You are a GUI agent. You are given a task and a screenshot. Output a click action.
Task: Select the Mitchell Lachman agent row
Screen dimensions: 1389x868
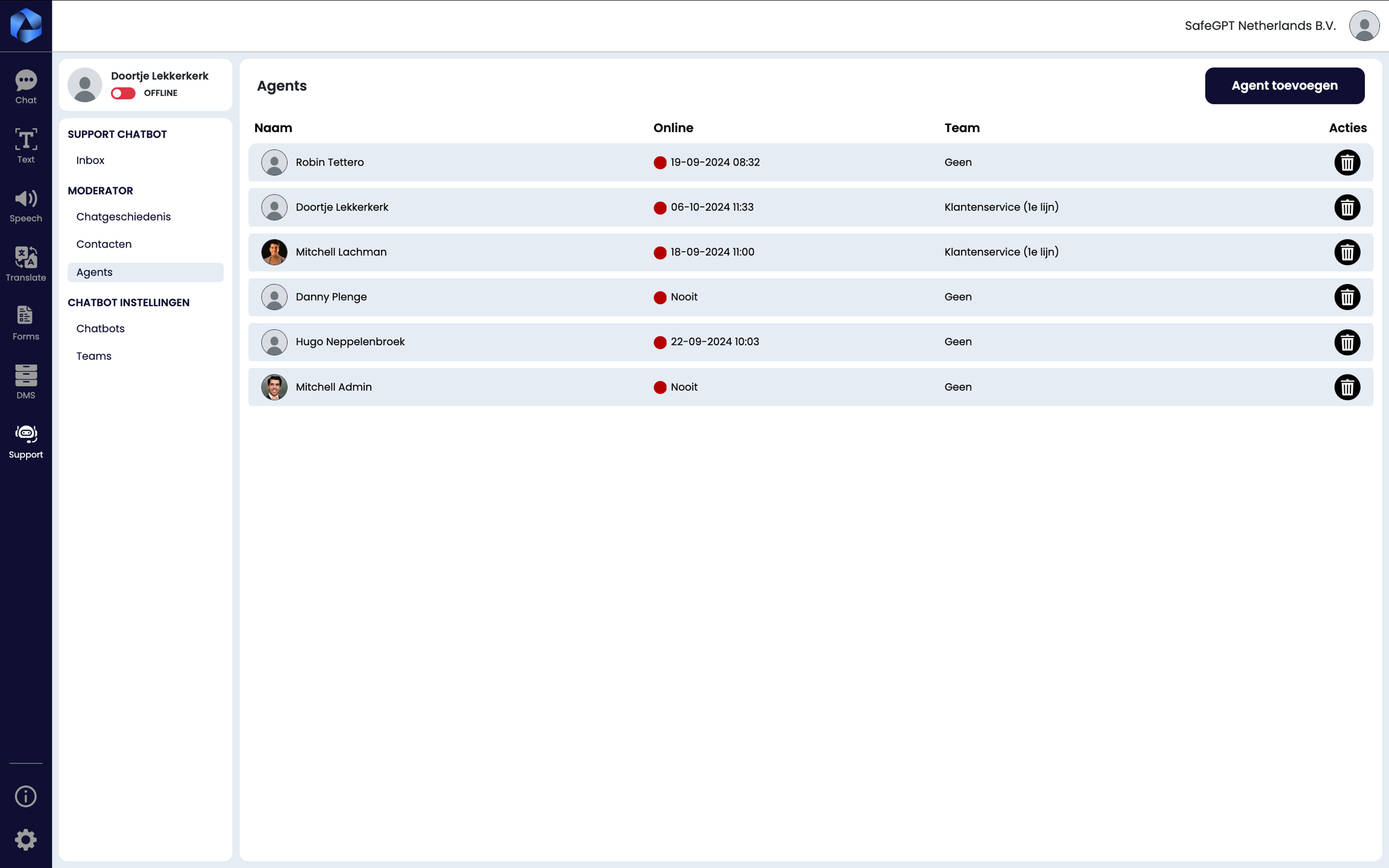pyautogui.click(x=341, y=252)
